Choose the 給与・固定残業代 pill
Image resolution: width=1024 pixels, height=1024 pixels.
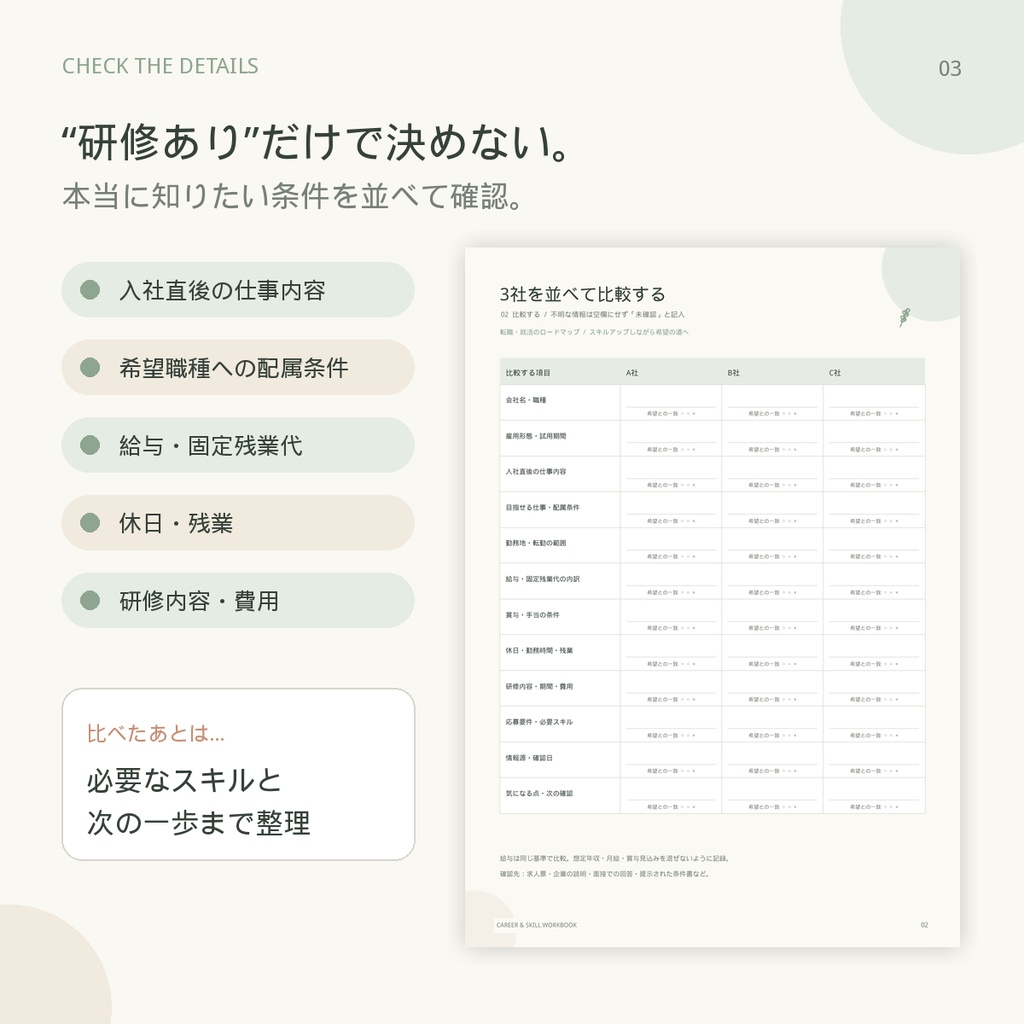(x=238, y=445)
